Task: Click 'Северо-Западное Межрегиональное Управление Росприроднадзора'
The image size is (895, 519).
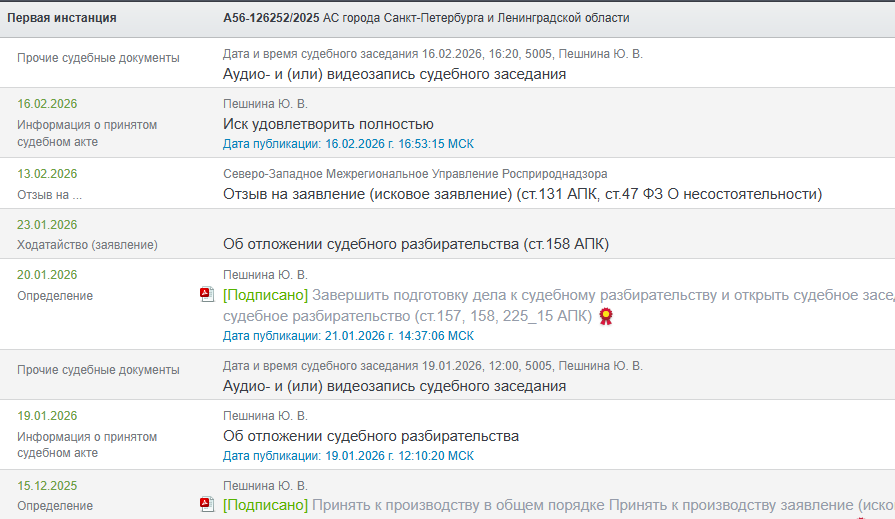Action: [414, 174]
